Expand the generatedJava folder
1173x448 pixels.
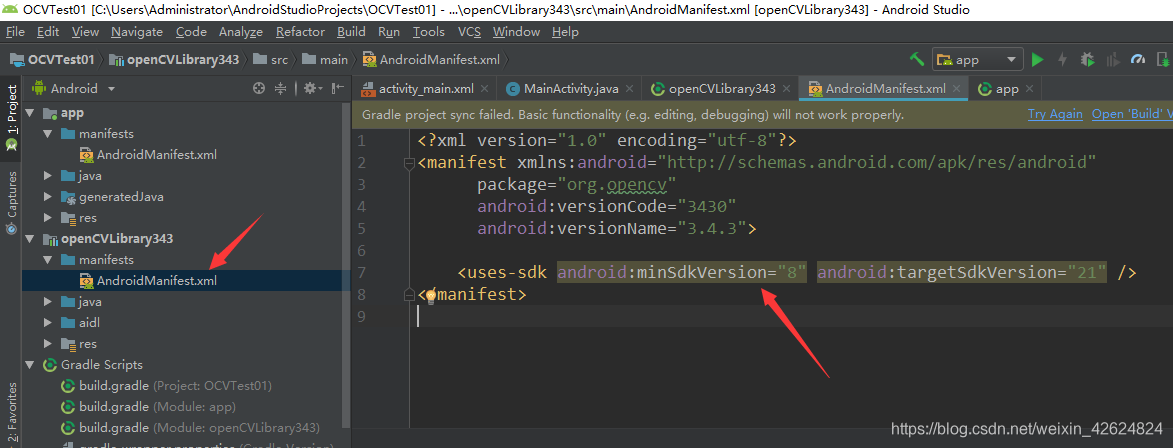[48, 197]
